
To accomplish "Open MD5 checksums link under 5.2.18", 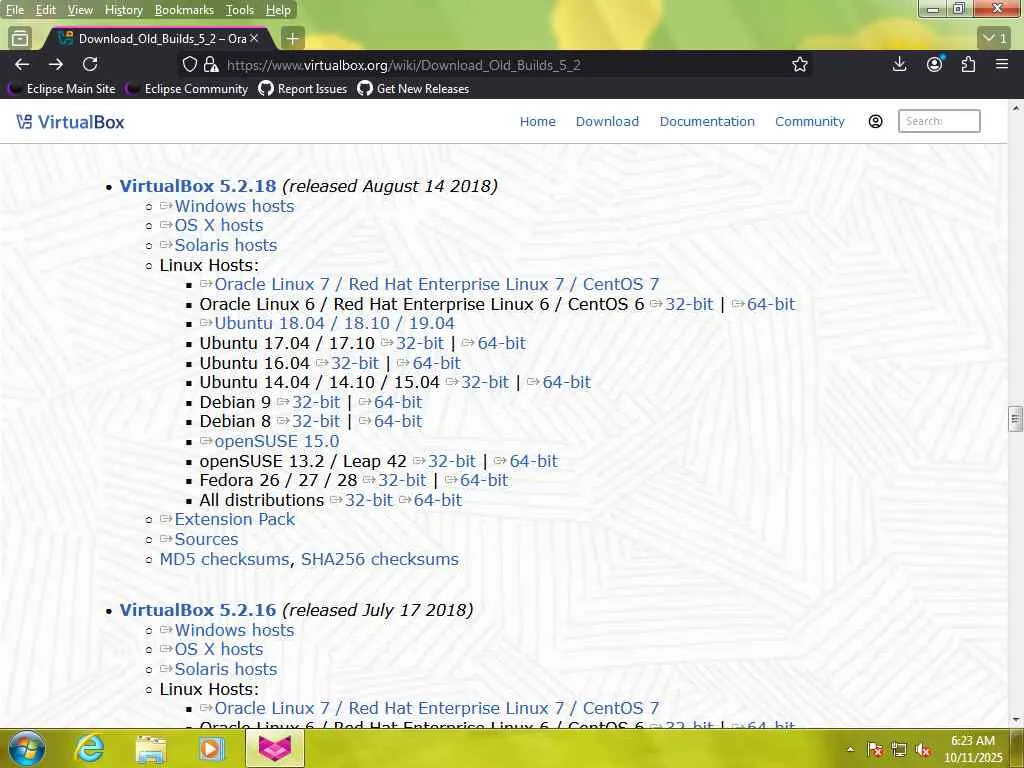I will [x=224, y=560].
